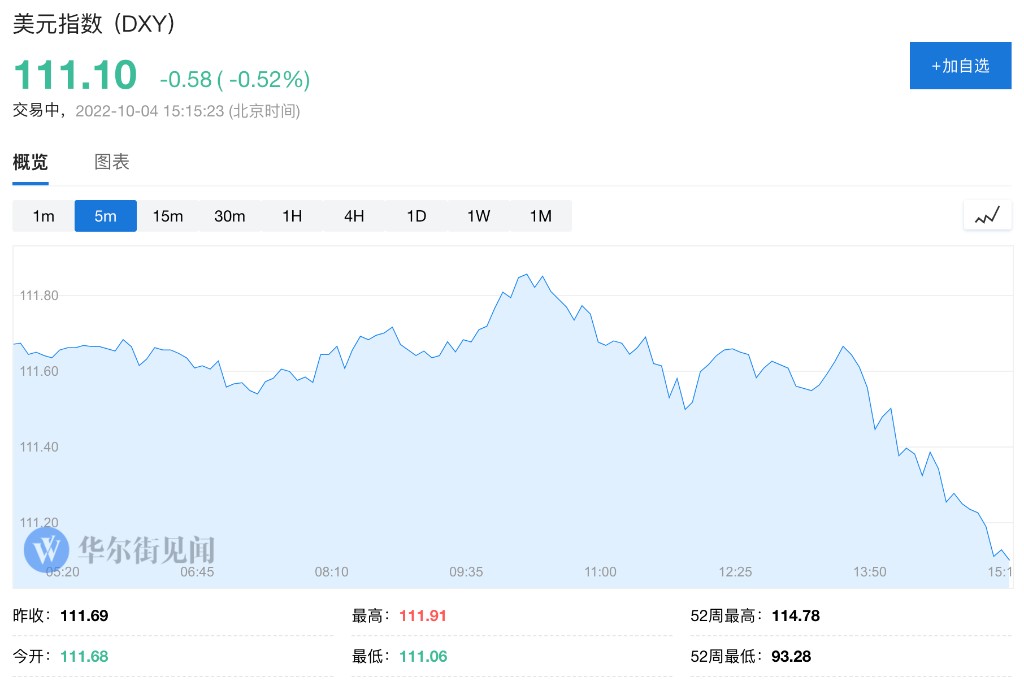Switch to the 图表 tab
Image resolution: width=1024 pixels, height=686 pixels.
pyautogui.click(x=112, y=162)
